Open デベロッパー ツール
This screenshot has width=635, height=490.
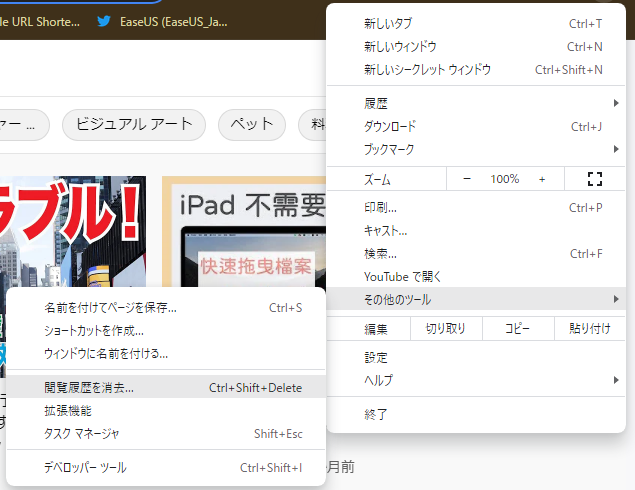(x=166, y=467)
